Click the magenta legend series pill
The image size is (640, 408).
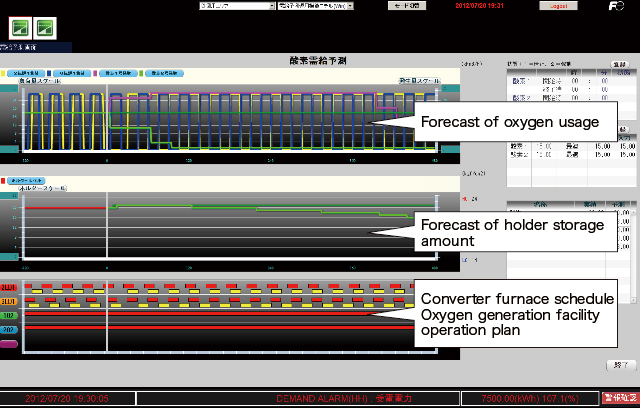click(118, 73)
